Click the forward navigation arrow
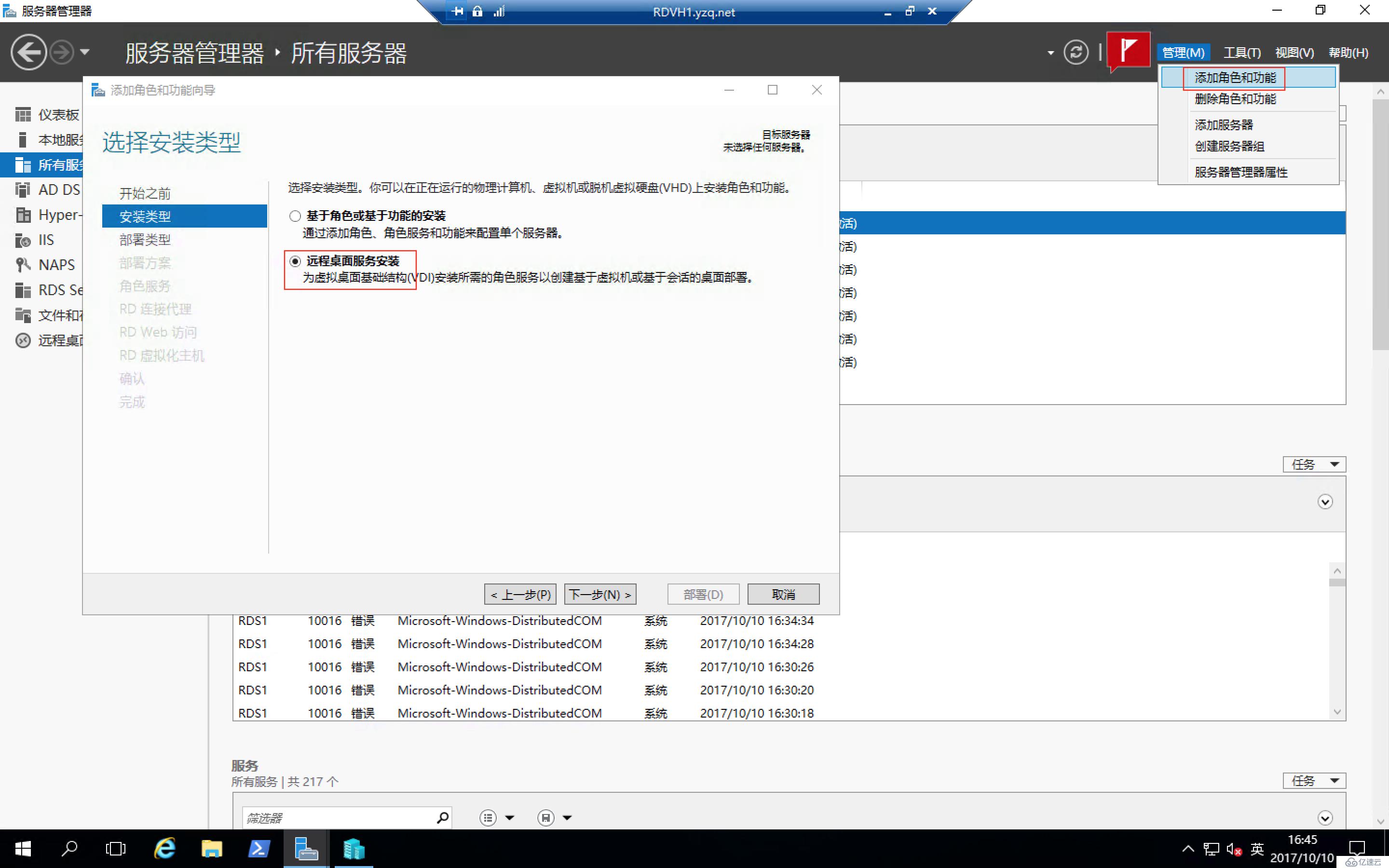Screen dimensions: 1389x868 pyautogui.click(x=62, y=52)
